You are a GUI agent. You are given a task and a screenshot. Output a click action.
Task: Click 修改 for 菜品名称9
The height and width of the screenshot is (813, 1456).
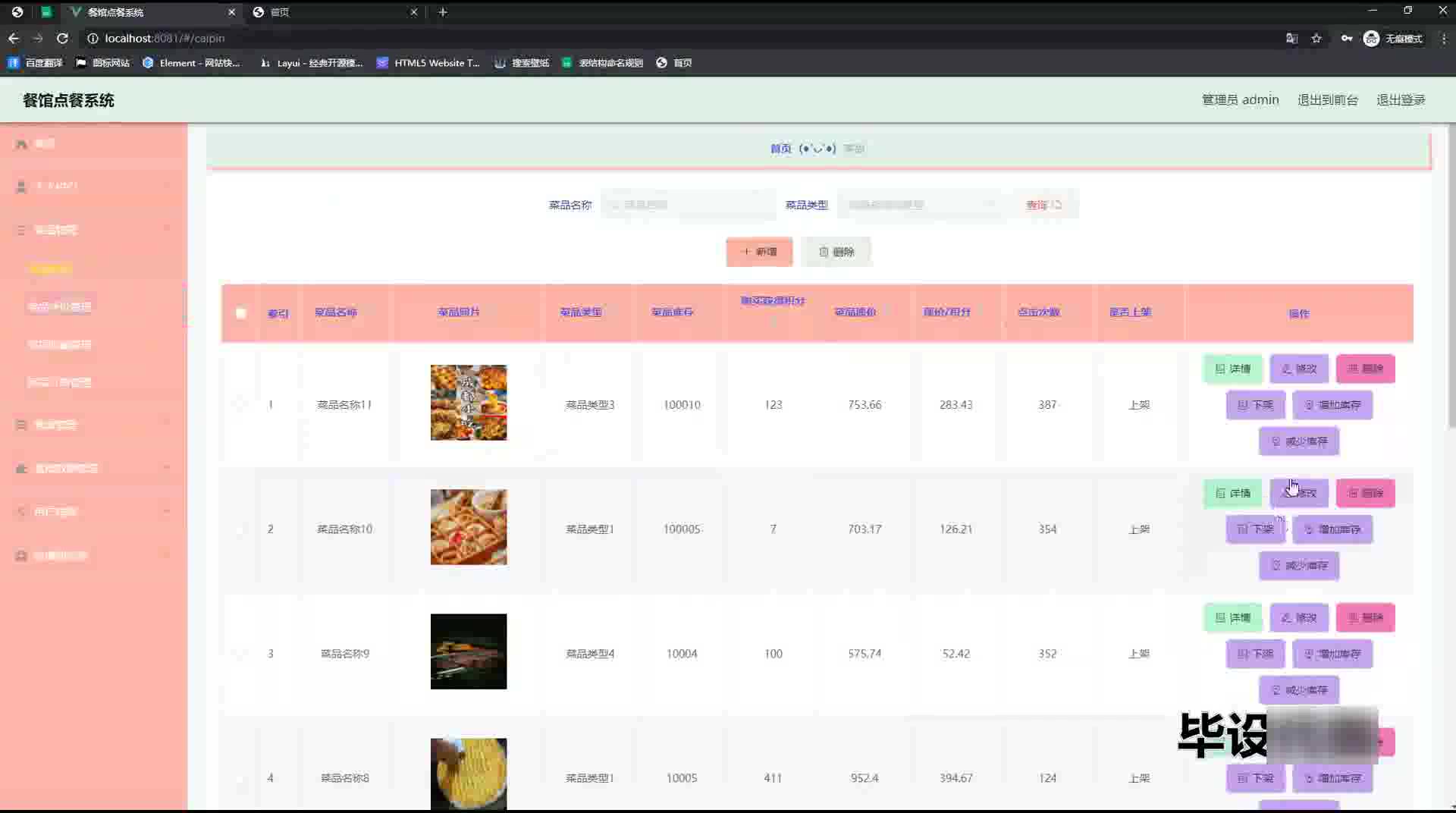coord(1299,617)
